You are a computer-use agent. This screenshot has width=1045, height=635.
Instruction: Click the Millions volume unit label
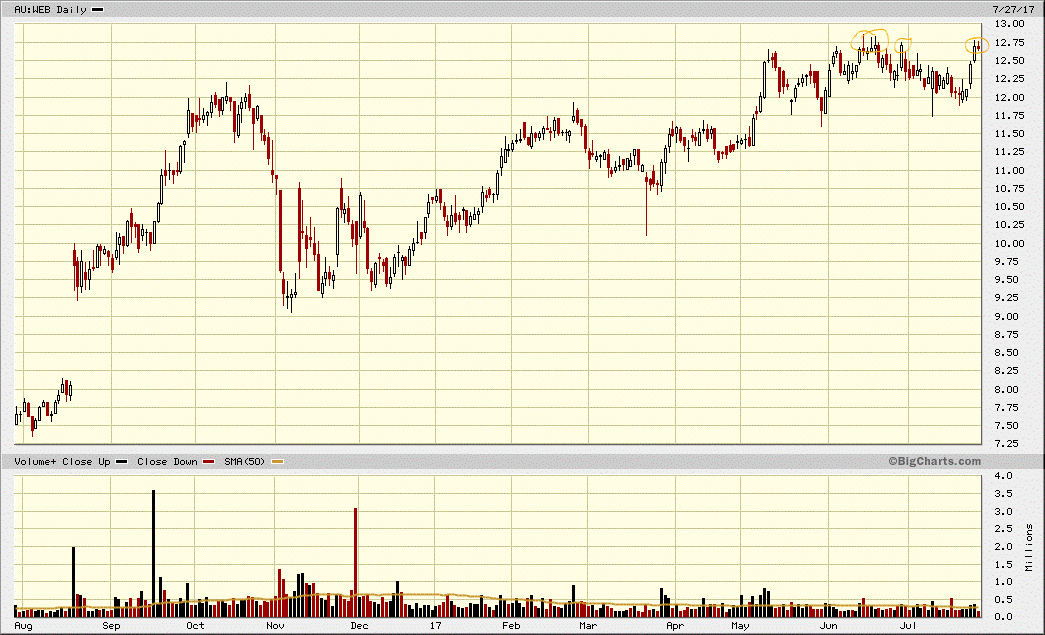pos(1029,547)
